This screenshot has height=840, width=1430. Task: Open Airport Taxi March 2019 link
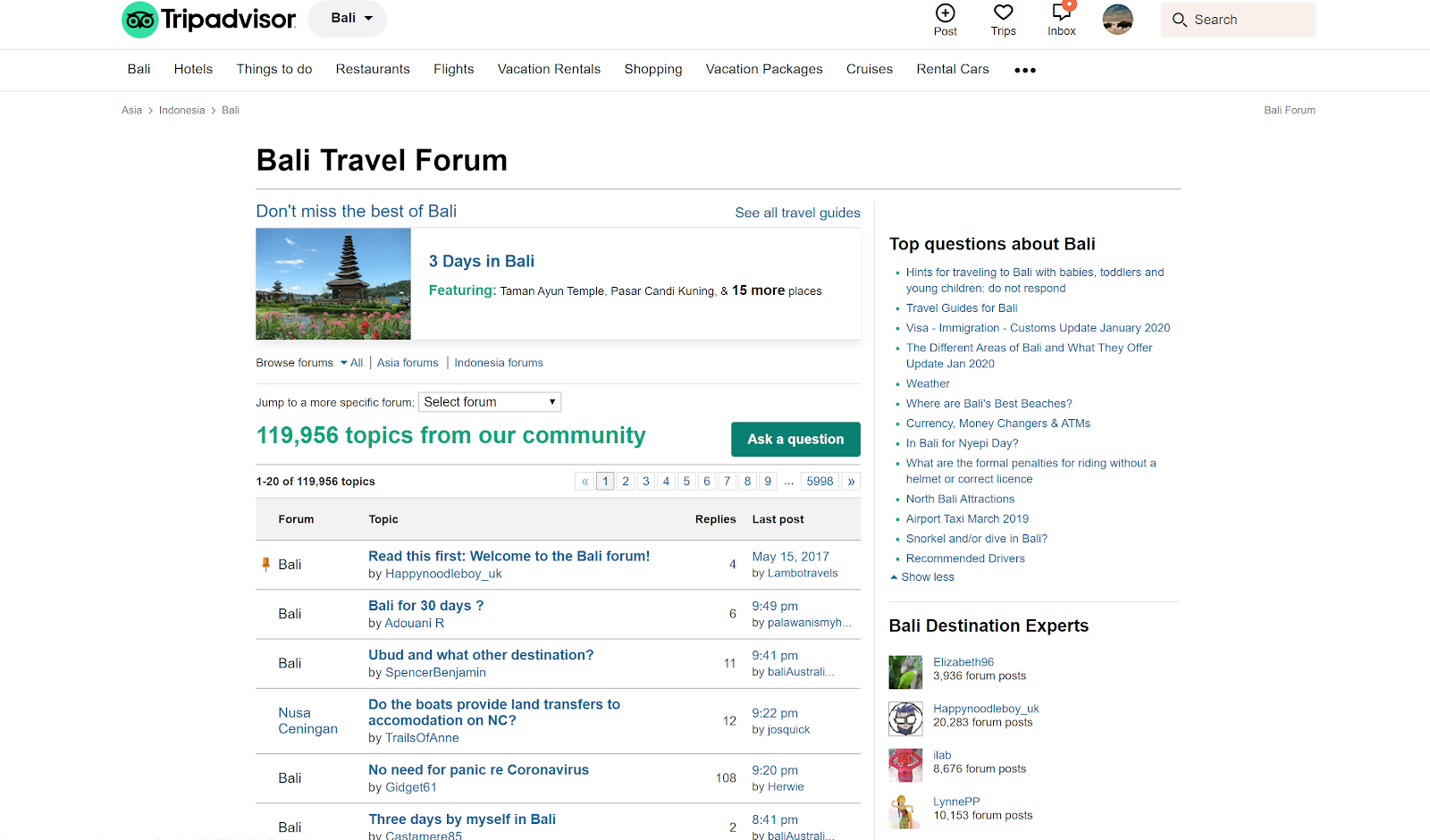[967, 519]
